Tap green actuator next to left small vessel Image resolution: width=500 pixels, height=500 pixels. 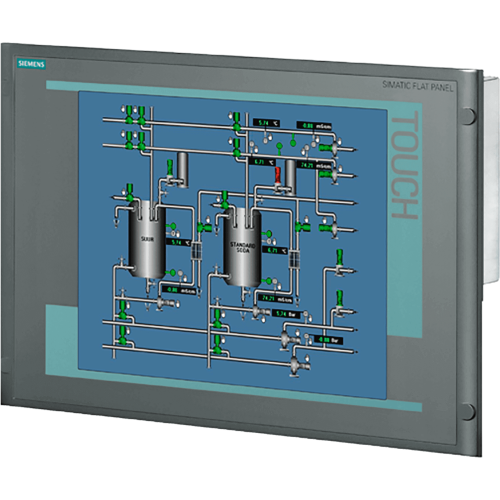pyautogui.click(x=169, y=168)
